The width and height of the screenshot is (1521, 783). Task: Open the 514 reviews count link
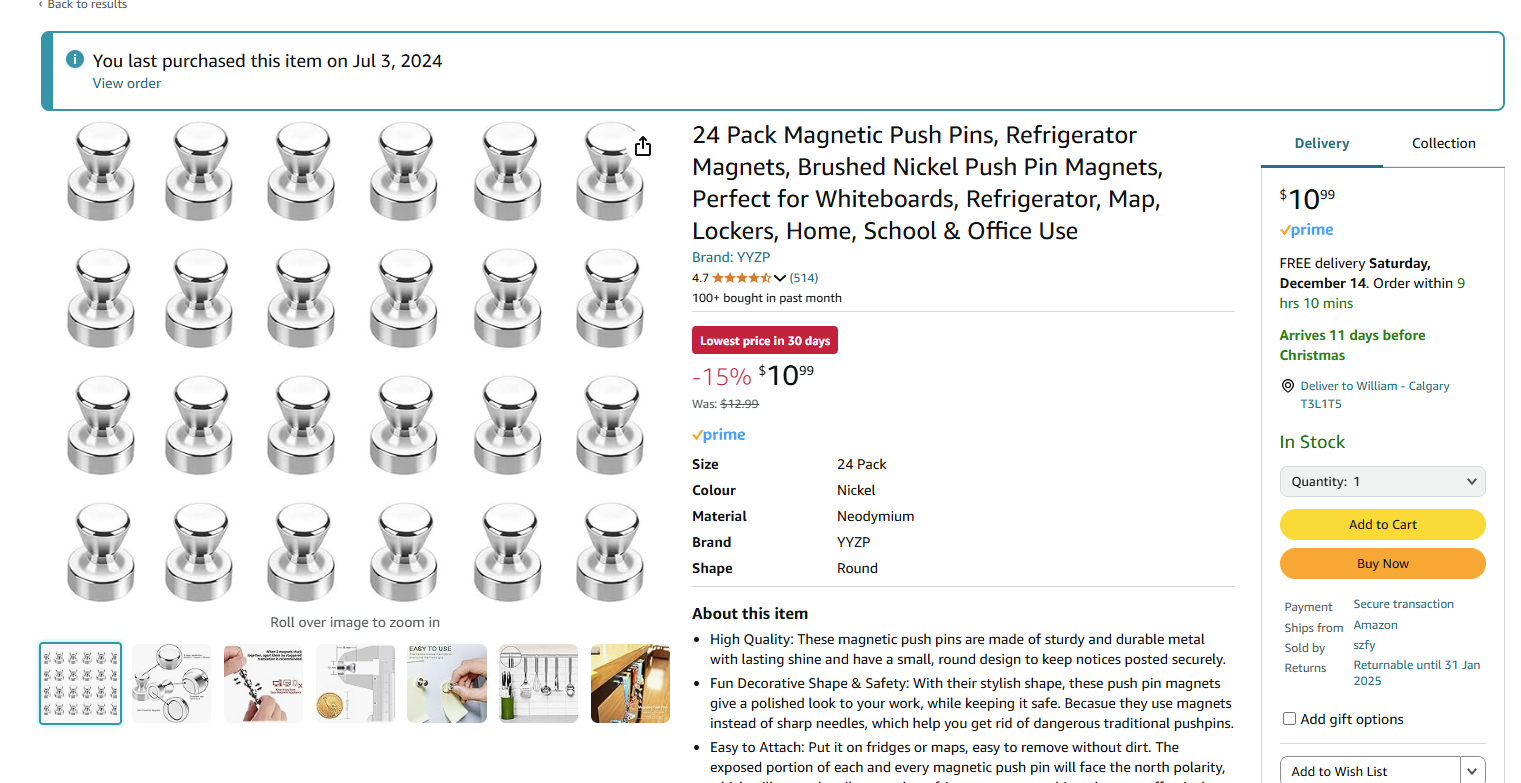[804, 278]
